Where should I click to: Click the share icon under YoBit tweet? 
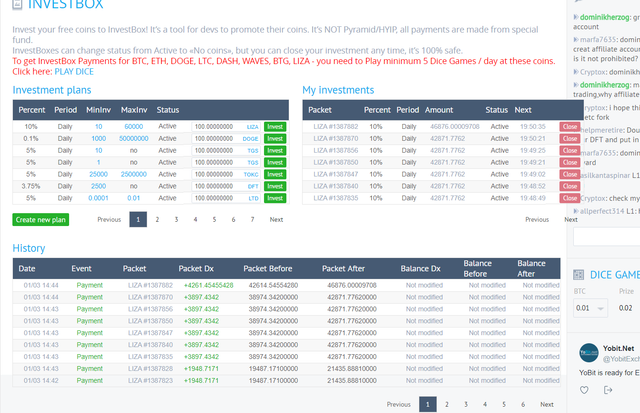point(608,390)
